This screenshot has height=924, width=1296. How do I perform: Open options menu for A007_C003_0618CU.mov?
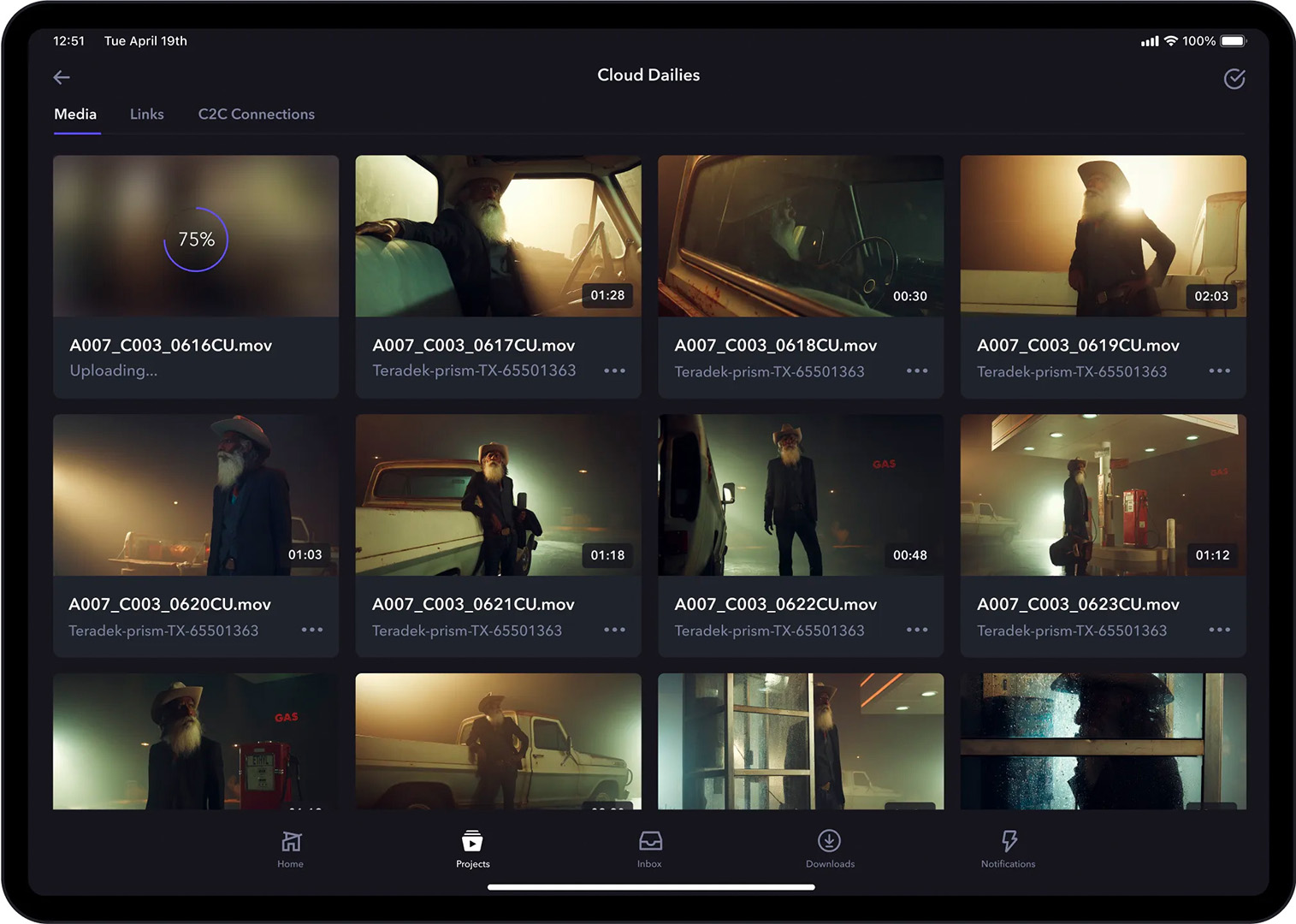tap(916, 371)
